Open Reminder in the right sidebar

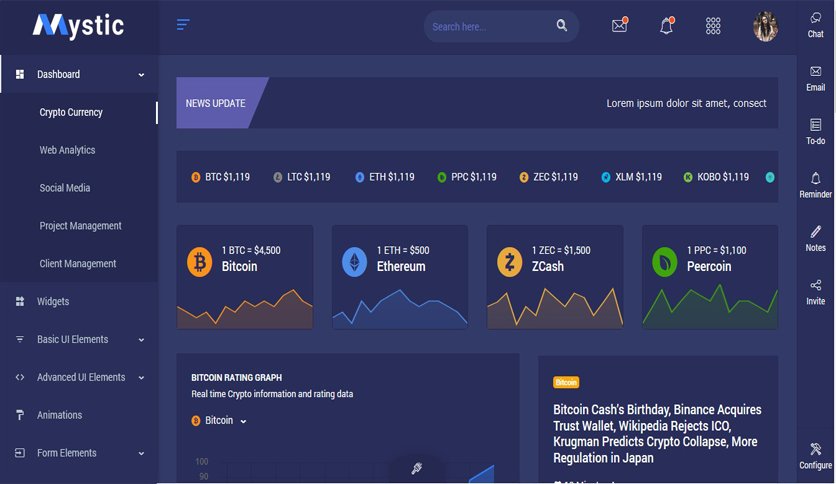[x=815, y=185]
